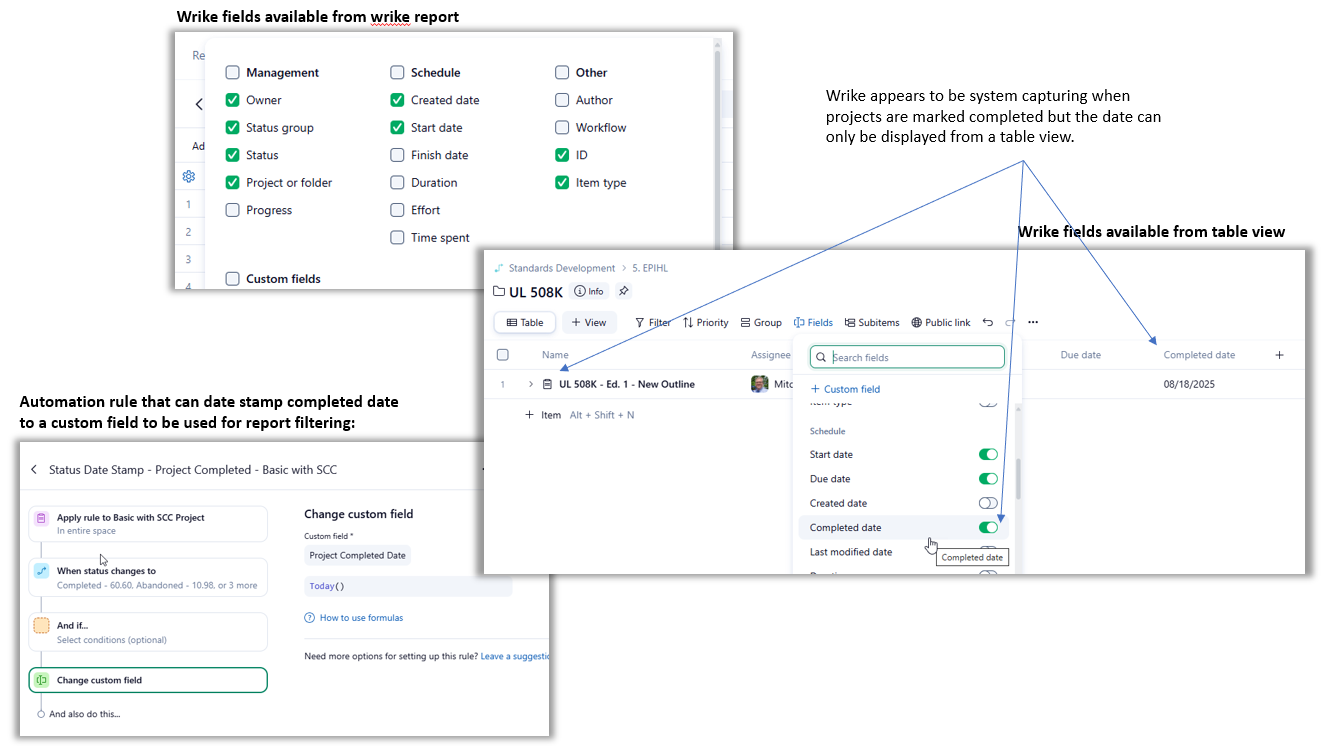Viewport: 1328px width, 753px height.
Task: Click the orange And if condition icon
Action: [x=41, y=626]
